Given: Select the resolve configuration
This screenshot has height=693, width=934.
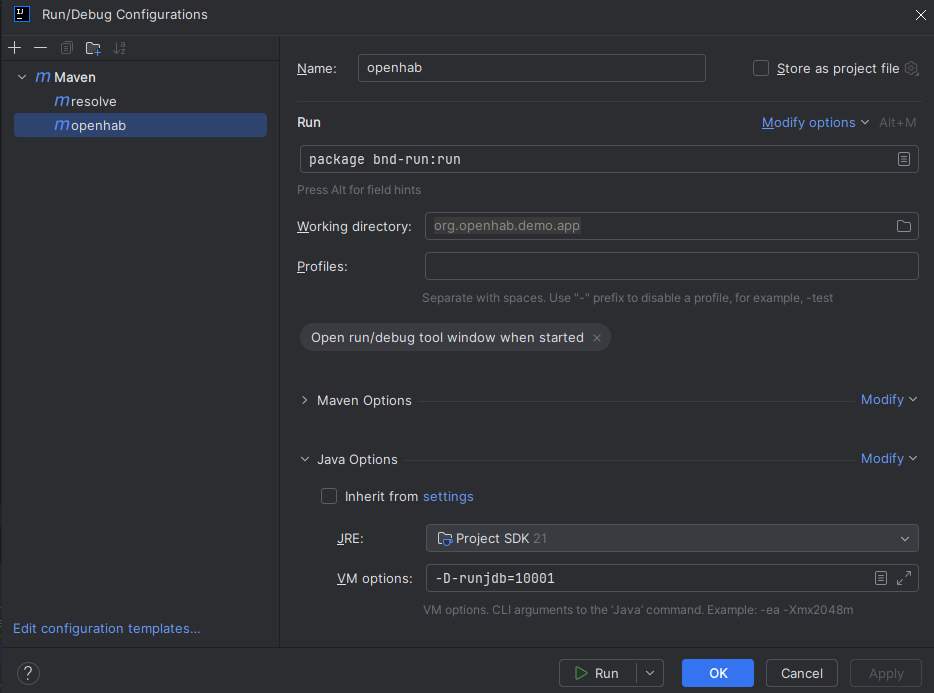Looking at the screenshot, I should click(91, 101).
